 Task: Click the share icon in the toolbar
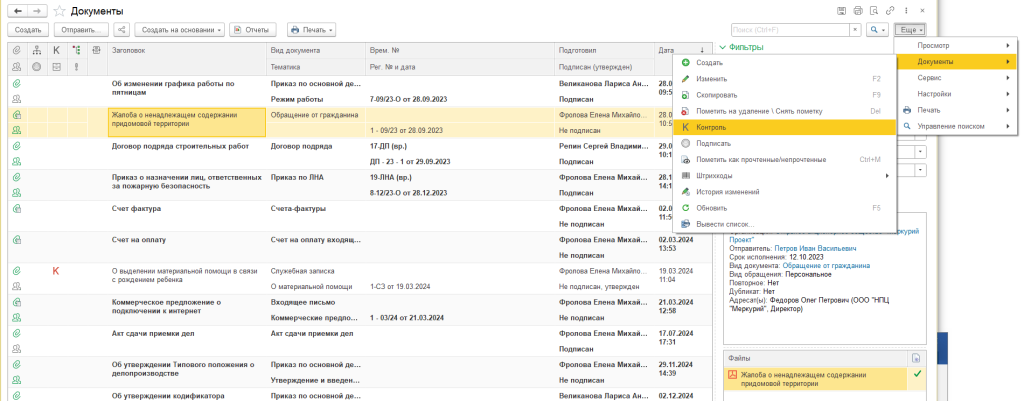[x=122, y=30]
